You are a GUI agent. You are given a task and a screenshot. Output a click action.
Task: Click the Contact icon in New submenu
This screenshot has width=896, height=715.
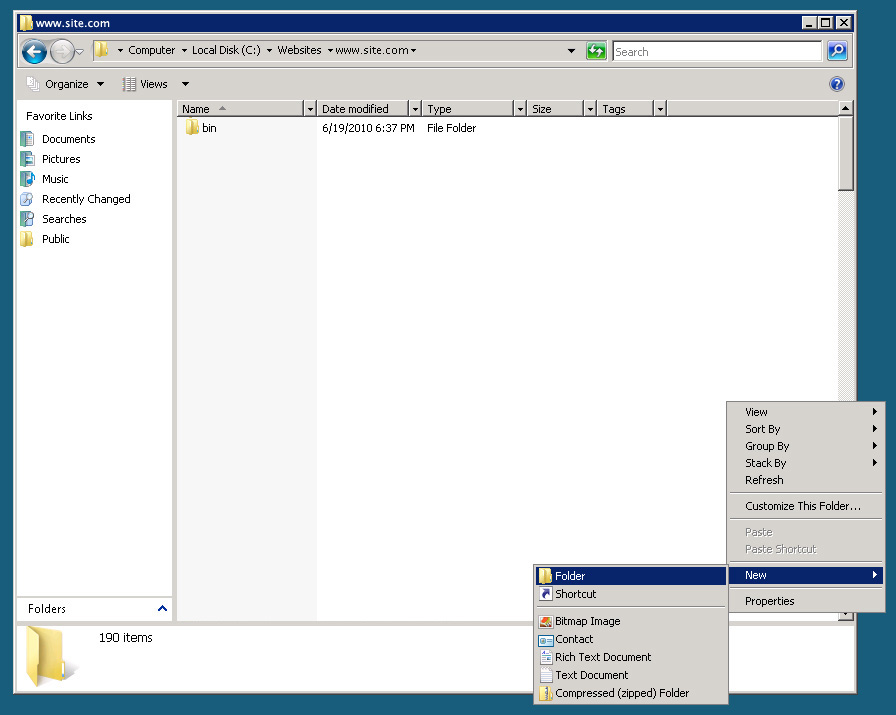coord(546,640)
